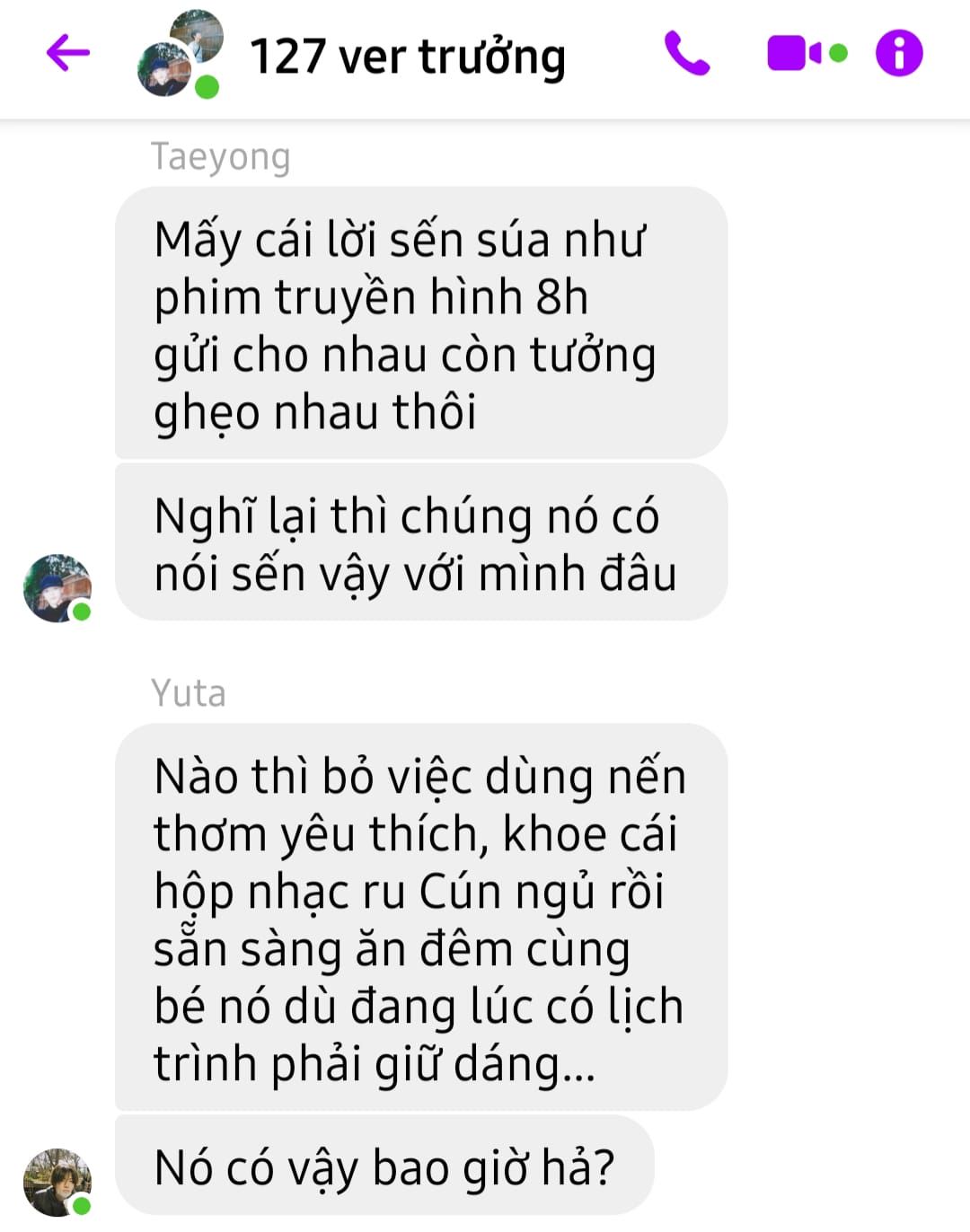Open the conversation info icon
The width and height of the screenshot is (970, 1232).
(899, 53)
